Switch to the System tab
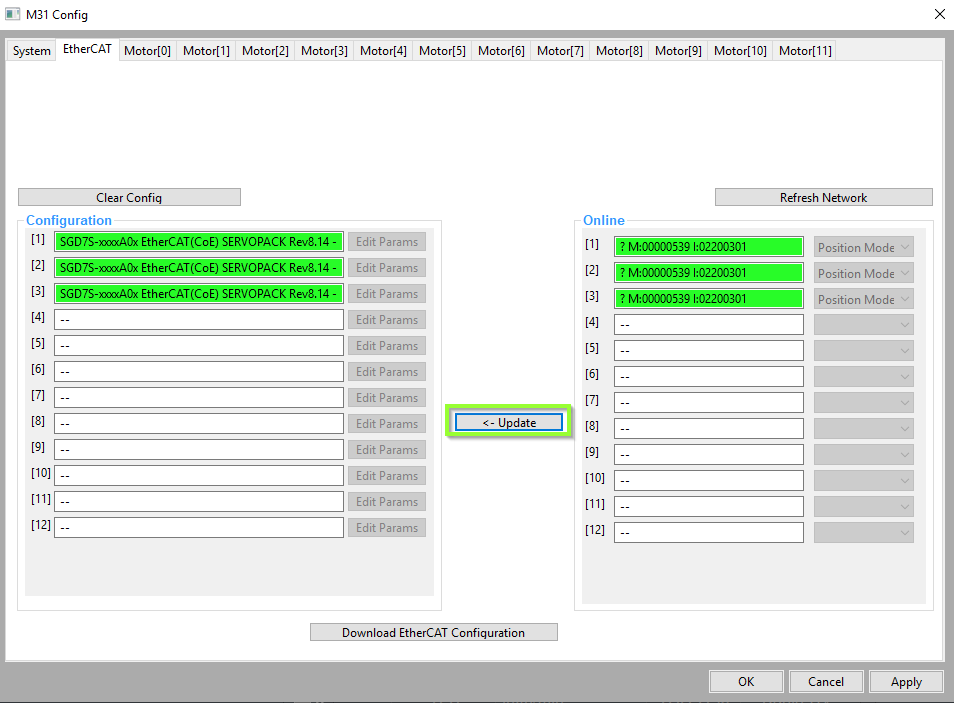The image size is (954, 703). coord(32,51)
